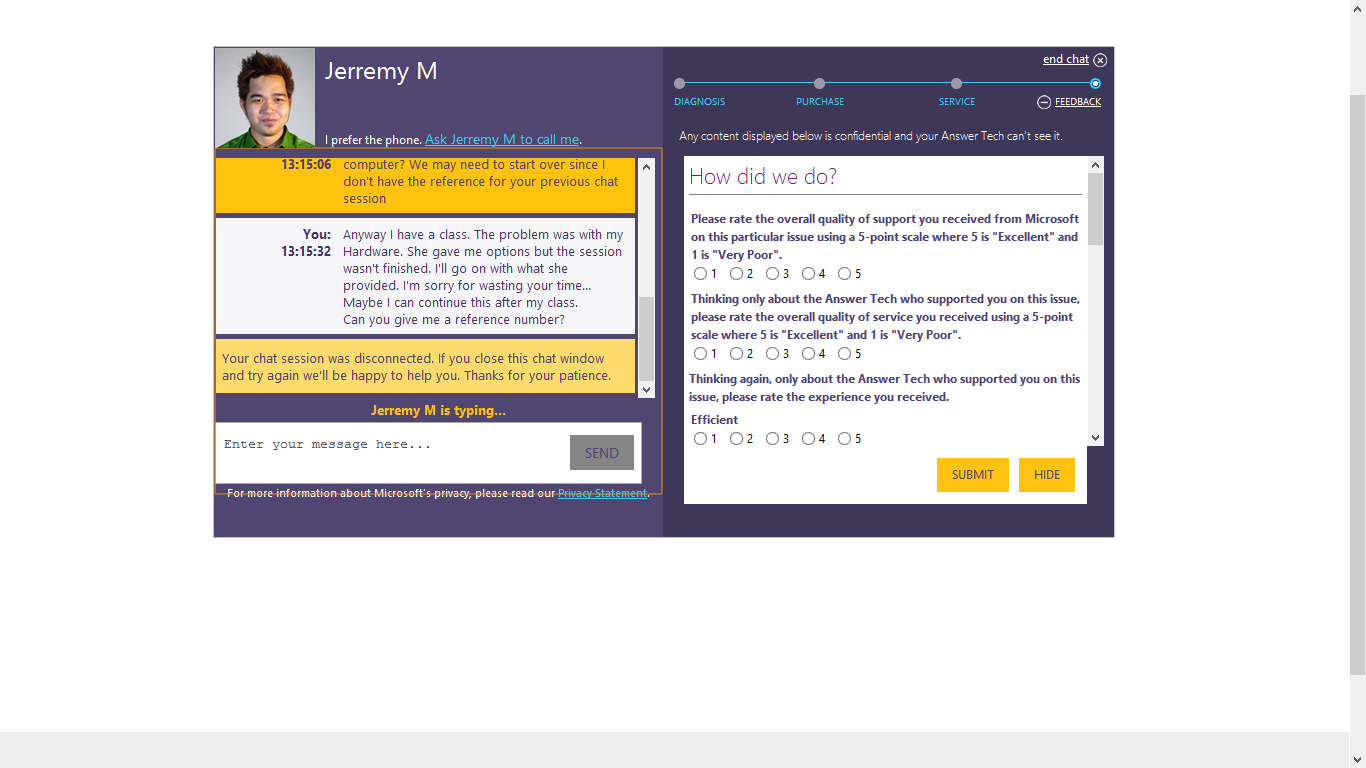Viewport: 1366px width, 768px height.
Task: Select rating 2 for Efficient
Action: 736,439
